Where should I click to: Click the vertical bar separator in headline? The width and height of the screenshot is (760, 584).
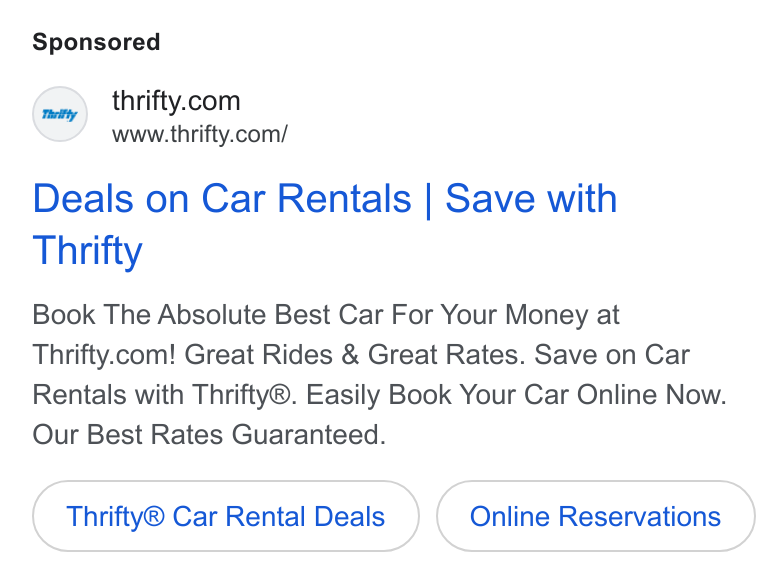(428, 200)
